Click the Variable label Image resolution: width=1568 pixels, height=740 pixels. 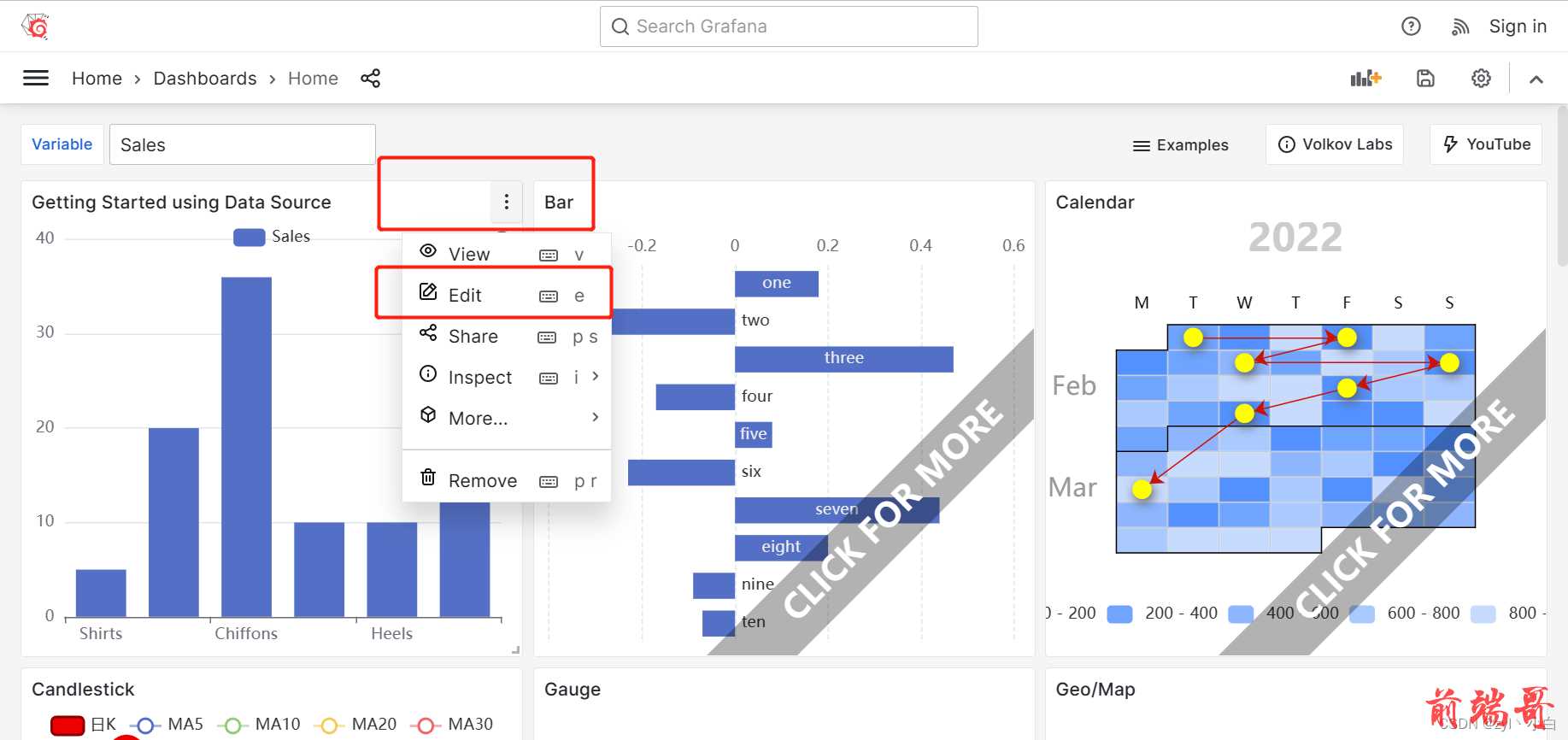pyautogui.click(x=62, y=144)
